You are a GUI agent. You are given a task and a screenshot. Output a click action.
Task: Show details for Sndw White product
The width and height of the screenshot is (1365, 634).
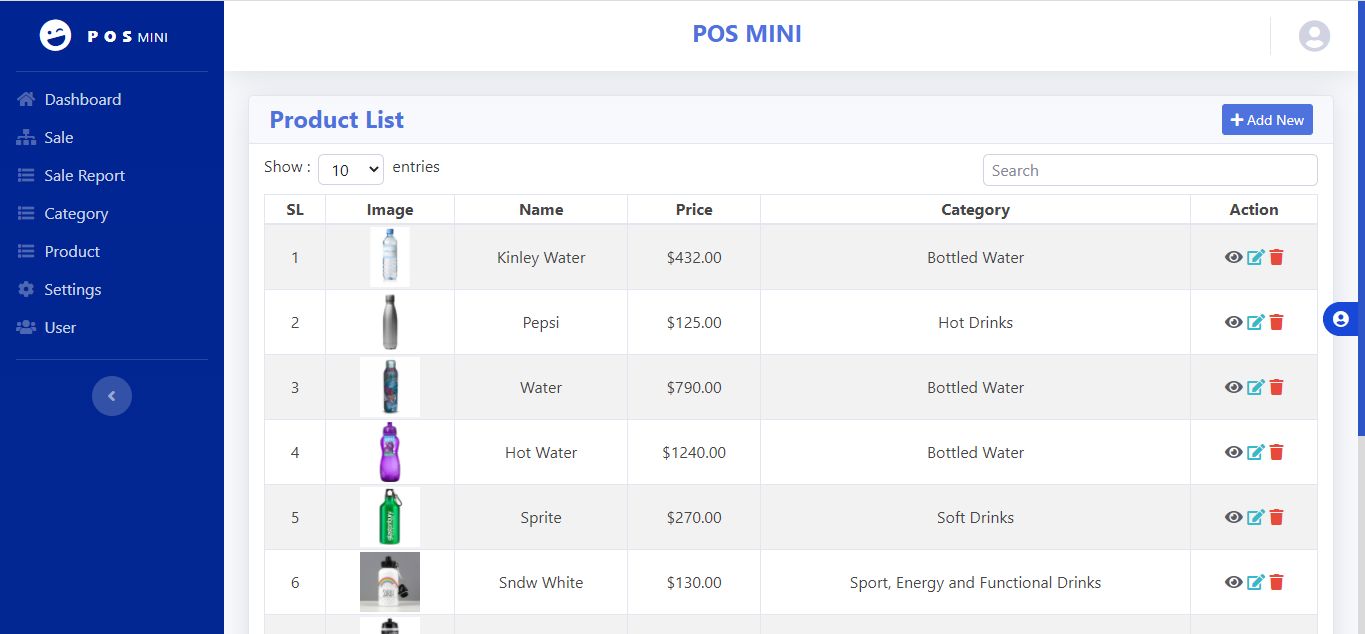[1233, 582]
